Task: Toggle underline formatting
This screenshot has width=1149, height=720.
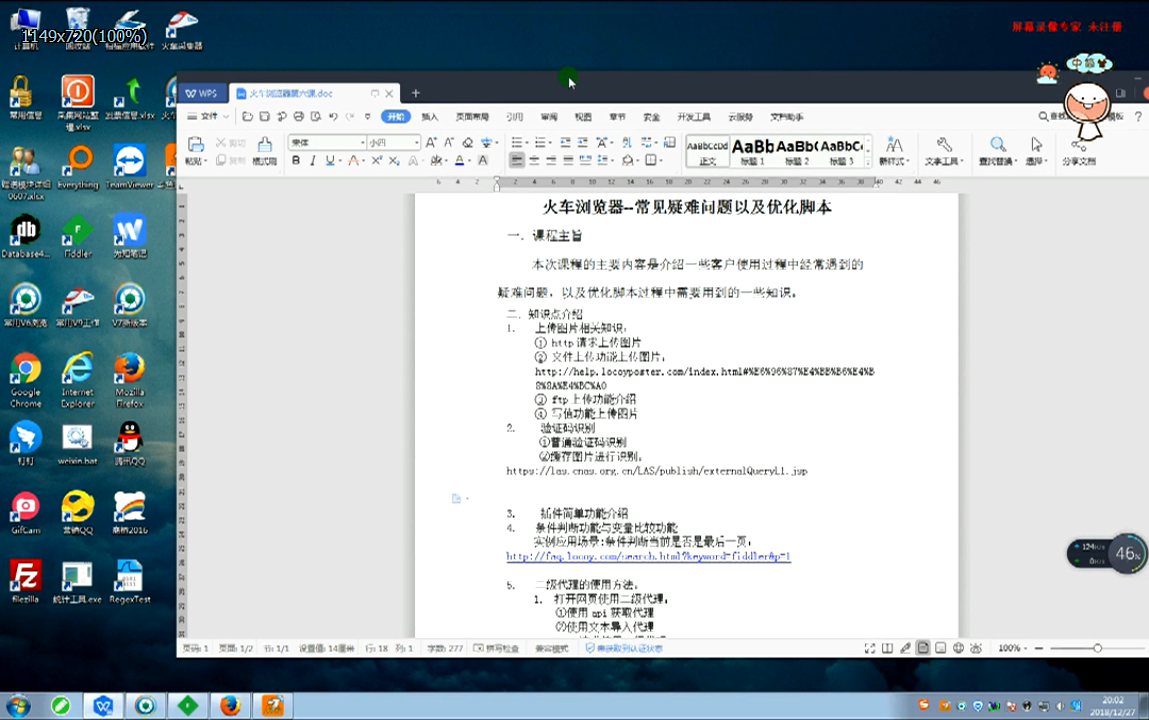Action: point(330,160)
